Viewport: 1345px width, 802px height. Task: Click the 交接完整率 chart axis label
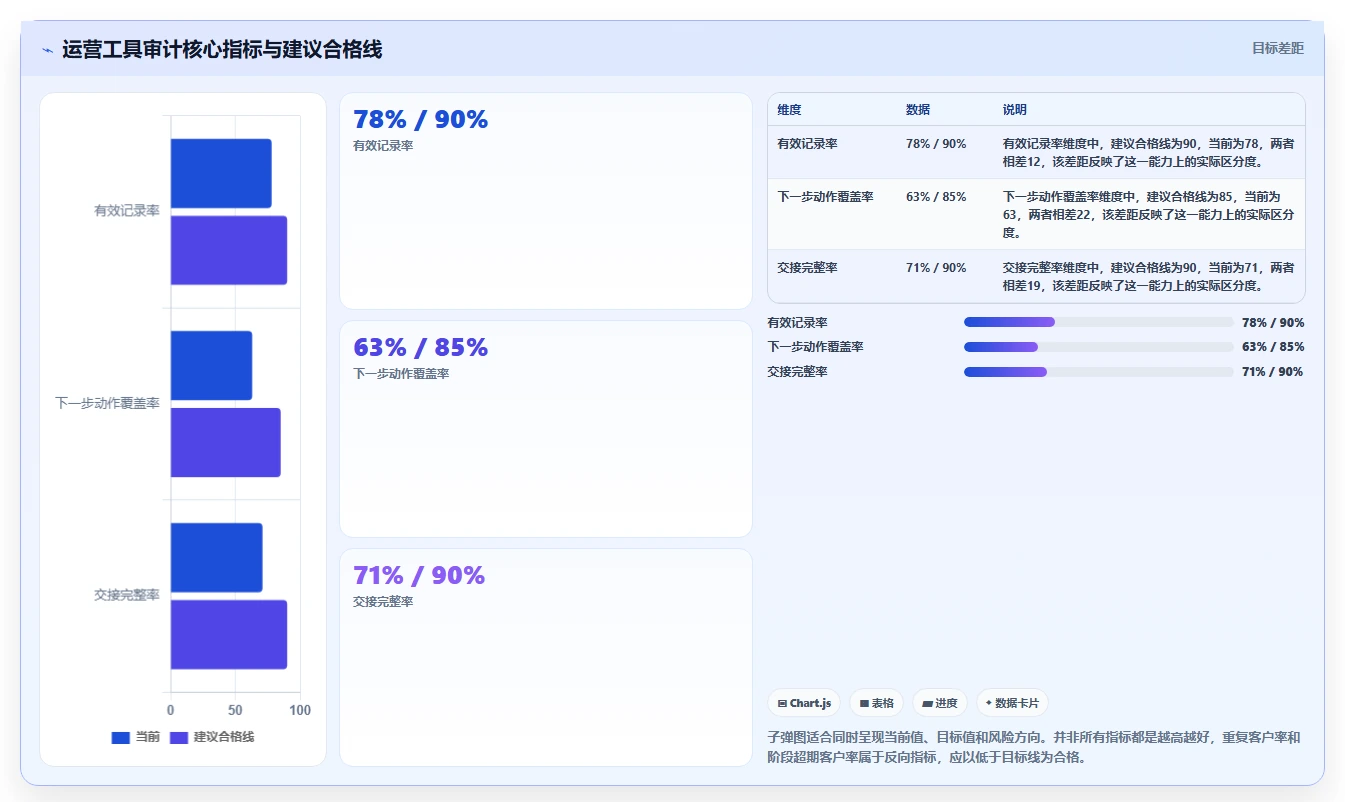pyautogui.click(x=127, y=595)
